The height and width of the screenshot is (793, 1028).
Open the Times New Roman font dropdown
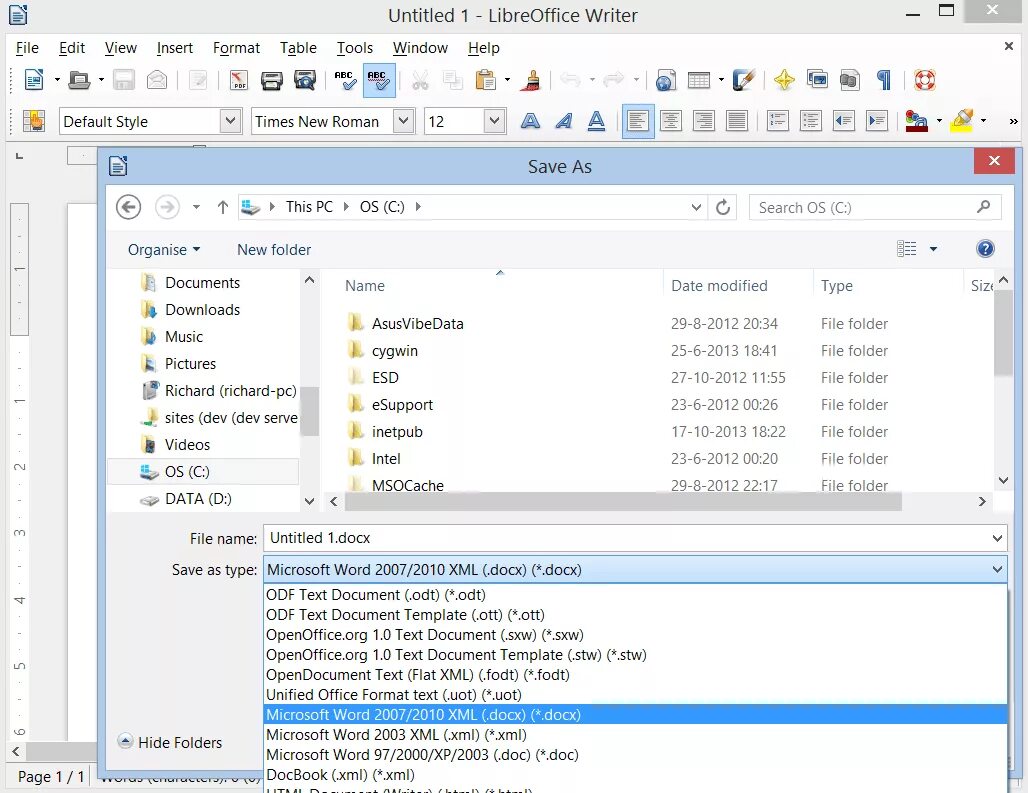[x=404, y=121]
